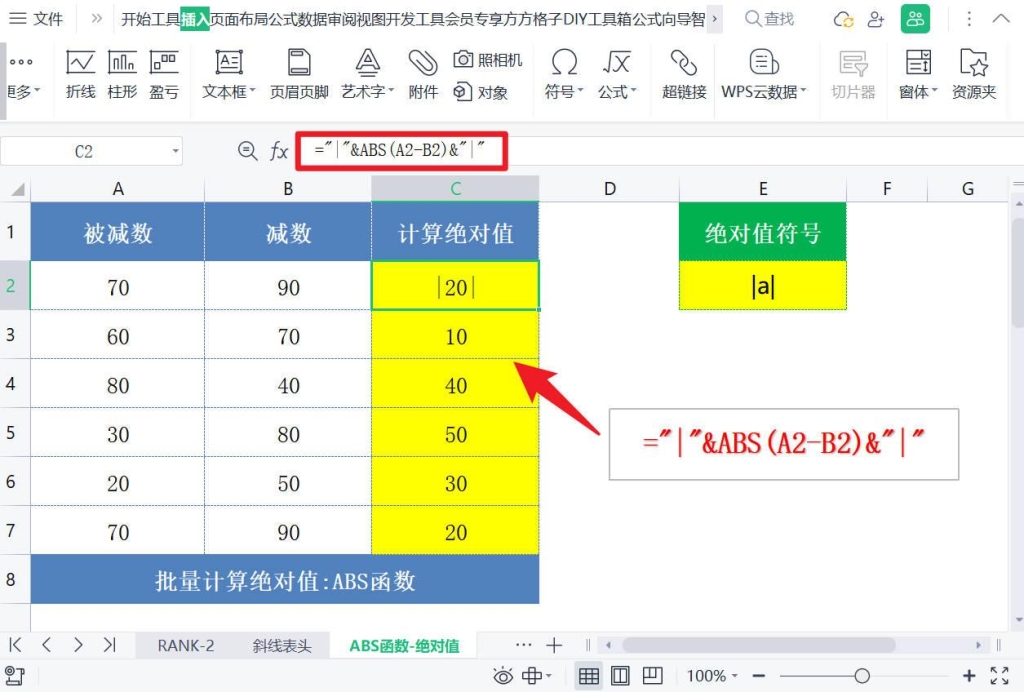Click the header and footer (页眉页脚) icon
Image resolution: width=1024 pixels, height=692 pixels.
pos(299,74)
